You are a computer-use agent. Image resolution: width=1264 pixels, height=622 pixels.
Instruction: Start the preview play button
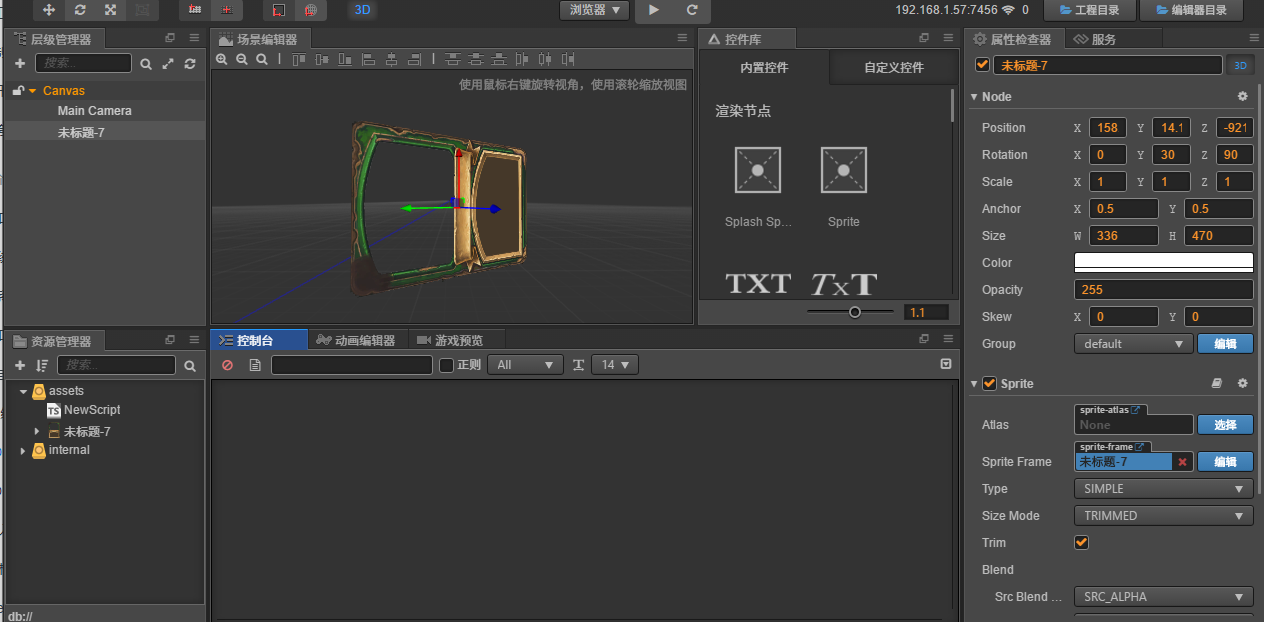click(x=654, y=10)
